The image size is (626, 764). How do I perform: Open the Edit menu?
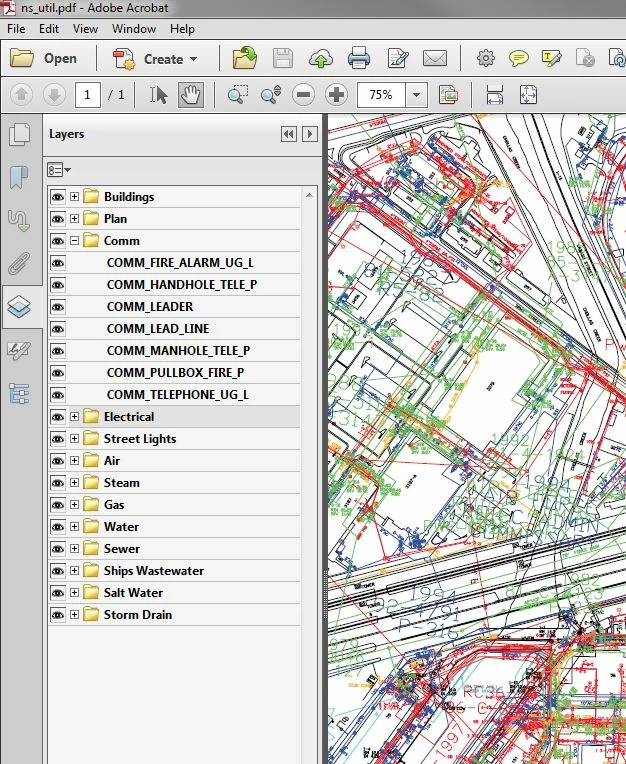[49, 29]
